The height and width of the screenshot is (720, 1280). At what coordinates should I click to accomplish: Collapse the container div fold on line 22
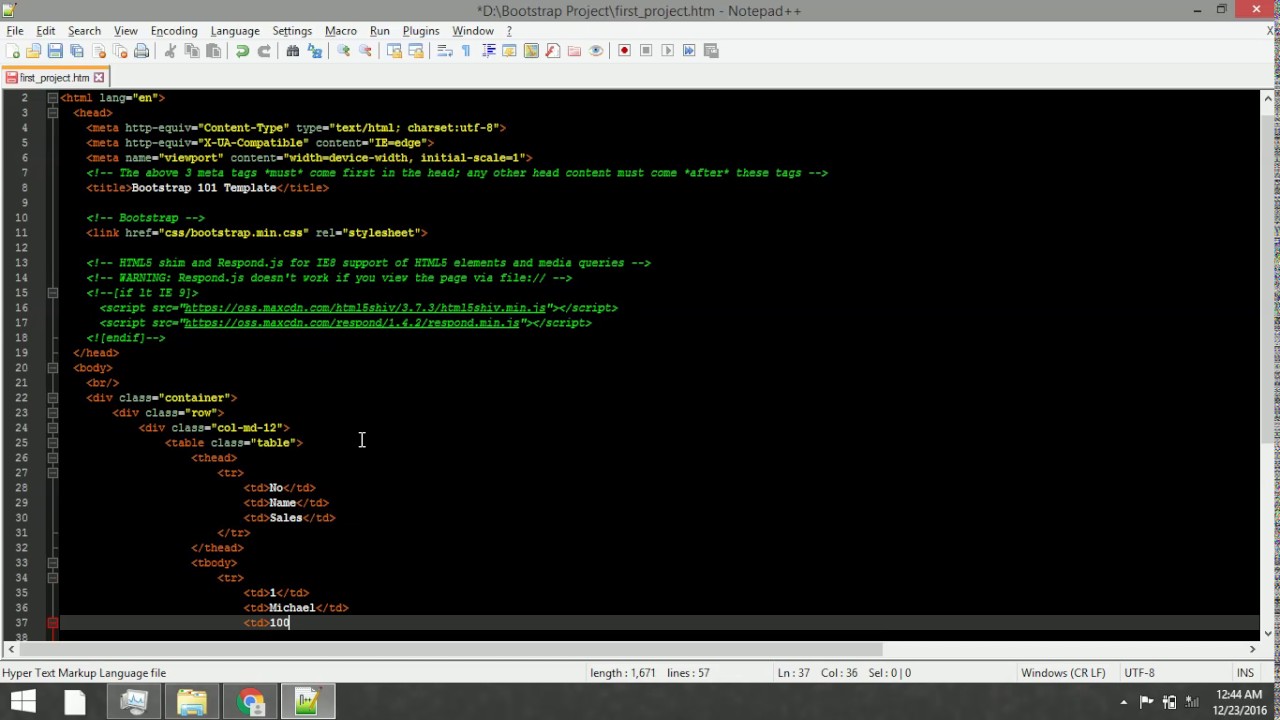point(53,398)
